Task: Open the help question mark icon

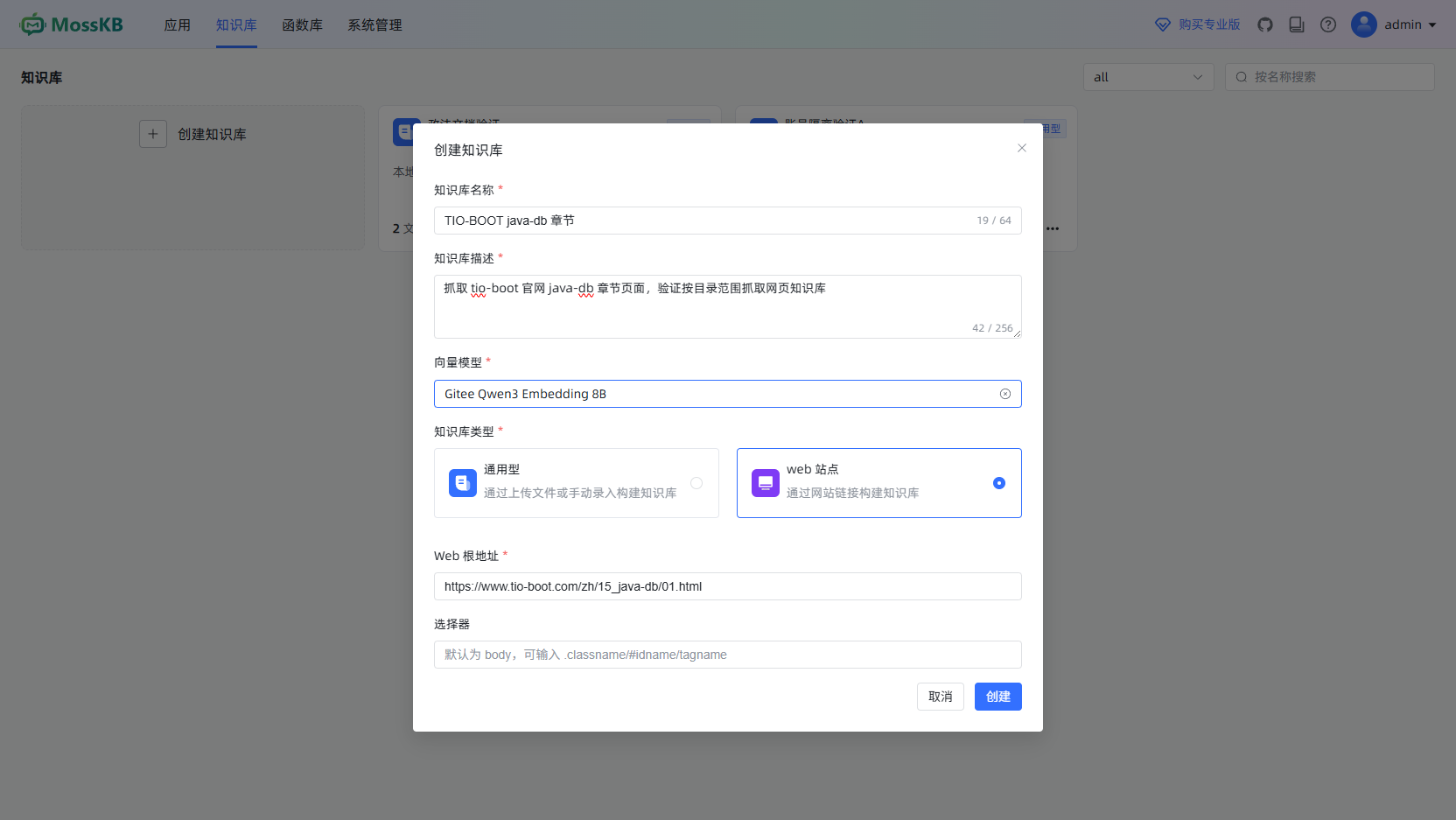Action: coord(1328,25)
